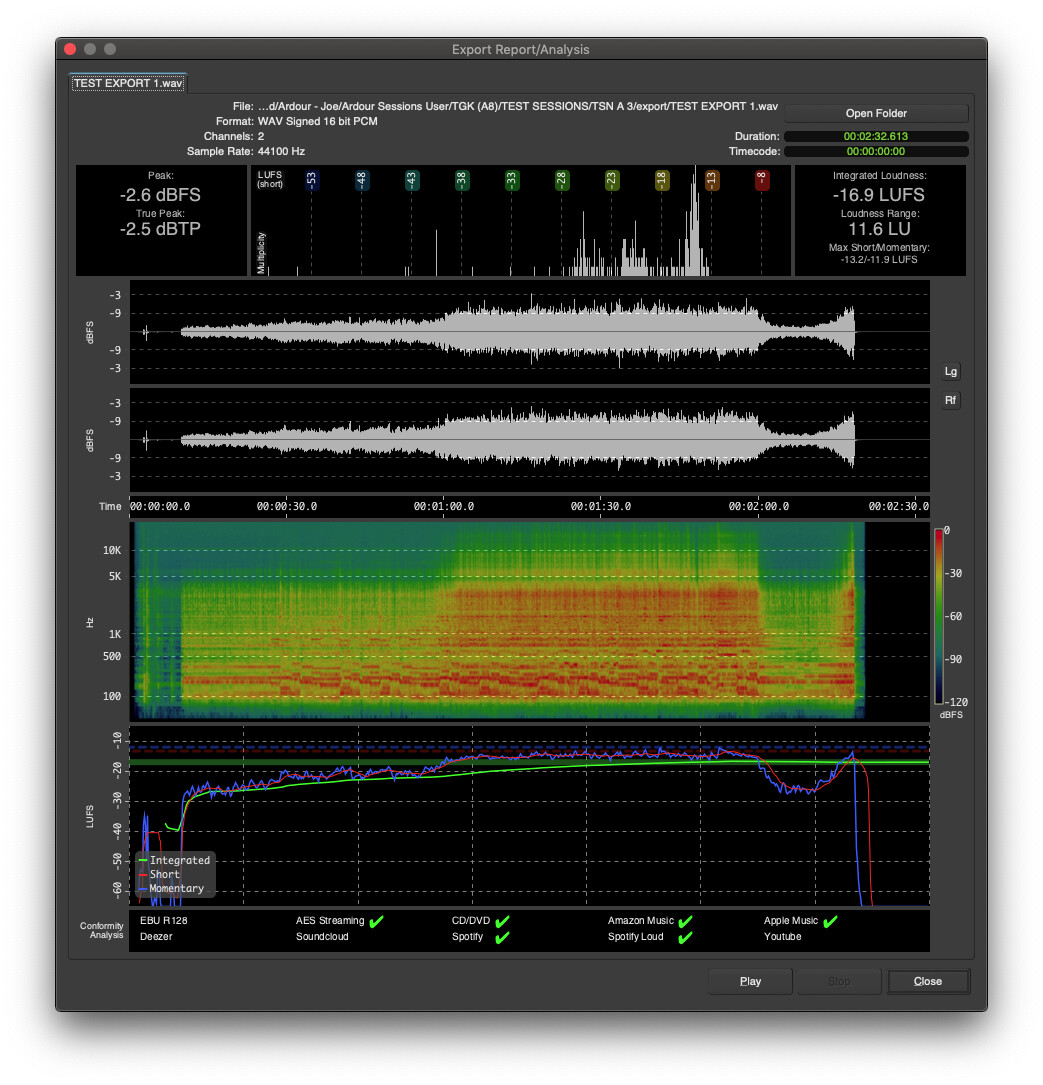Click the Spotify Loud checkmark icon

(x=685, y=938)
